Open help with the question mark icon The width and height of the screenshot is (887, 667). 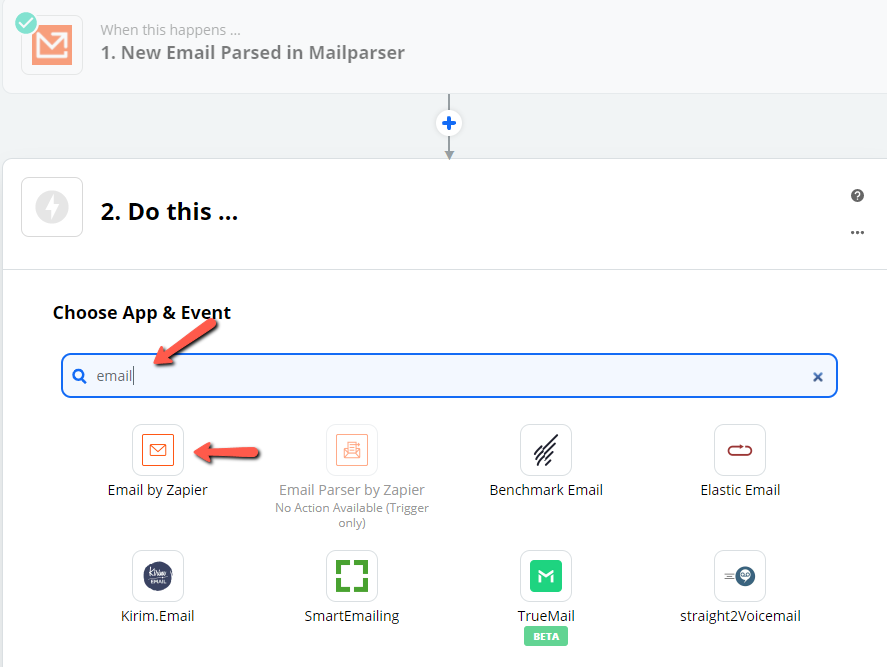(857, 196)
